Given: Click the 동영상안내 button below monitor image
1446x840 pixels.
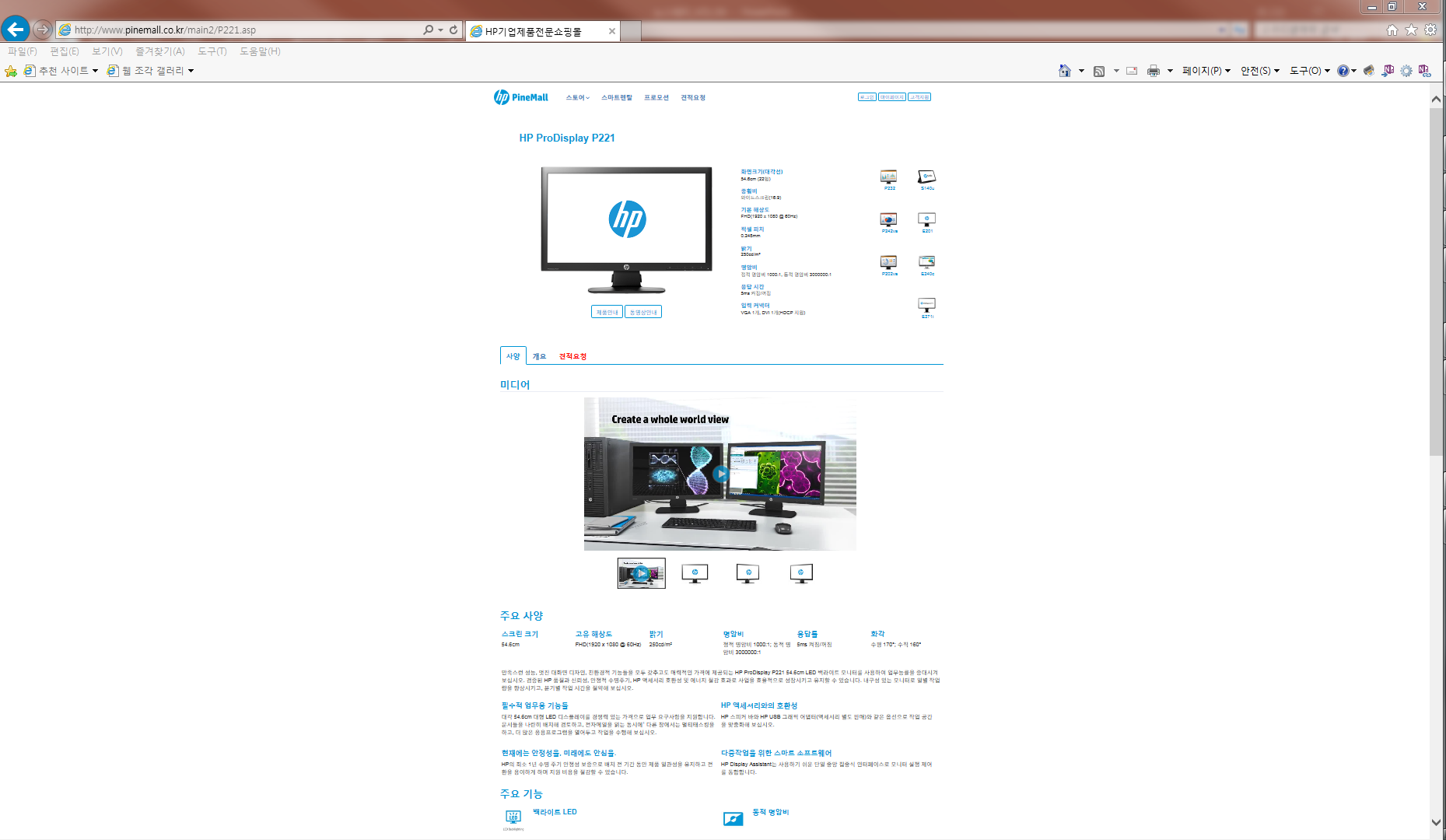Looking at the screenshot, I should (643, 312).
